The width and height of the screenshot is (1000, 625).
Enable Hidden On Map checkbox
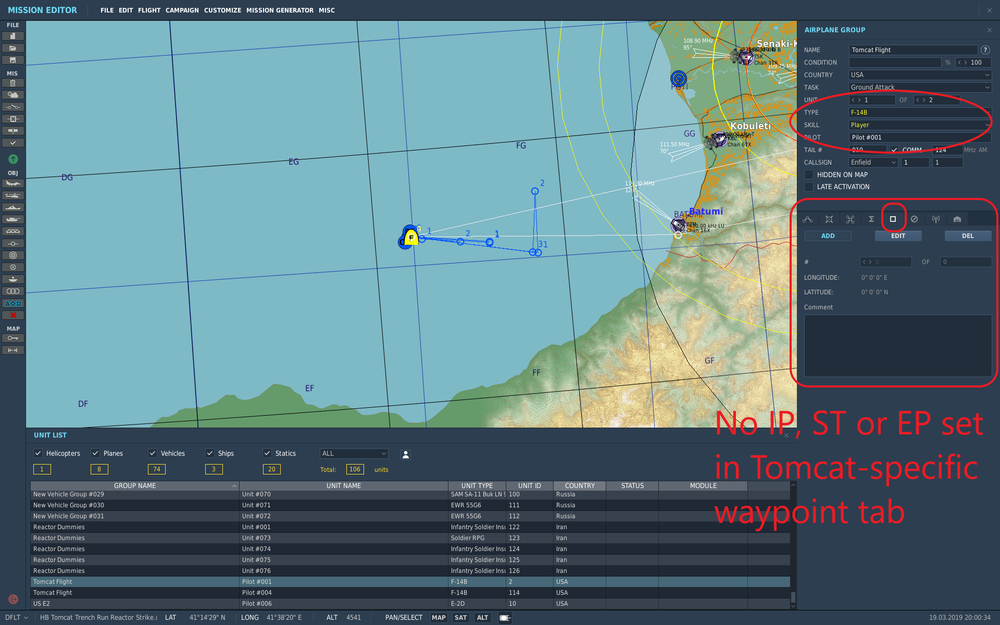coord(809,175)
